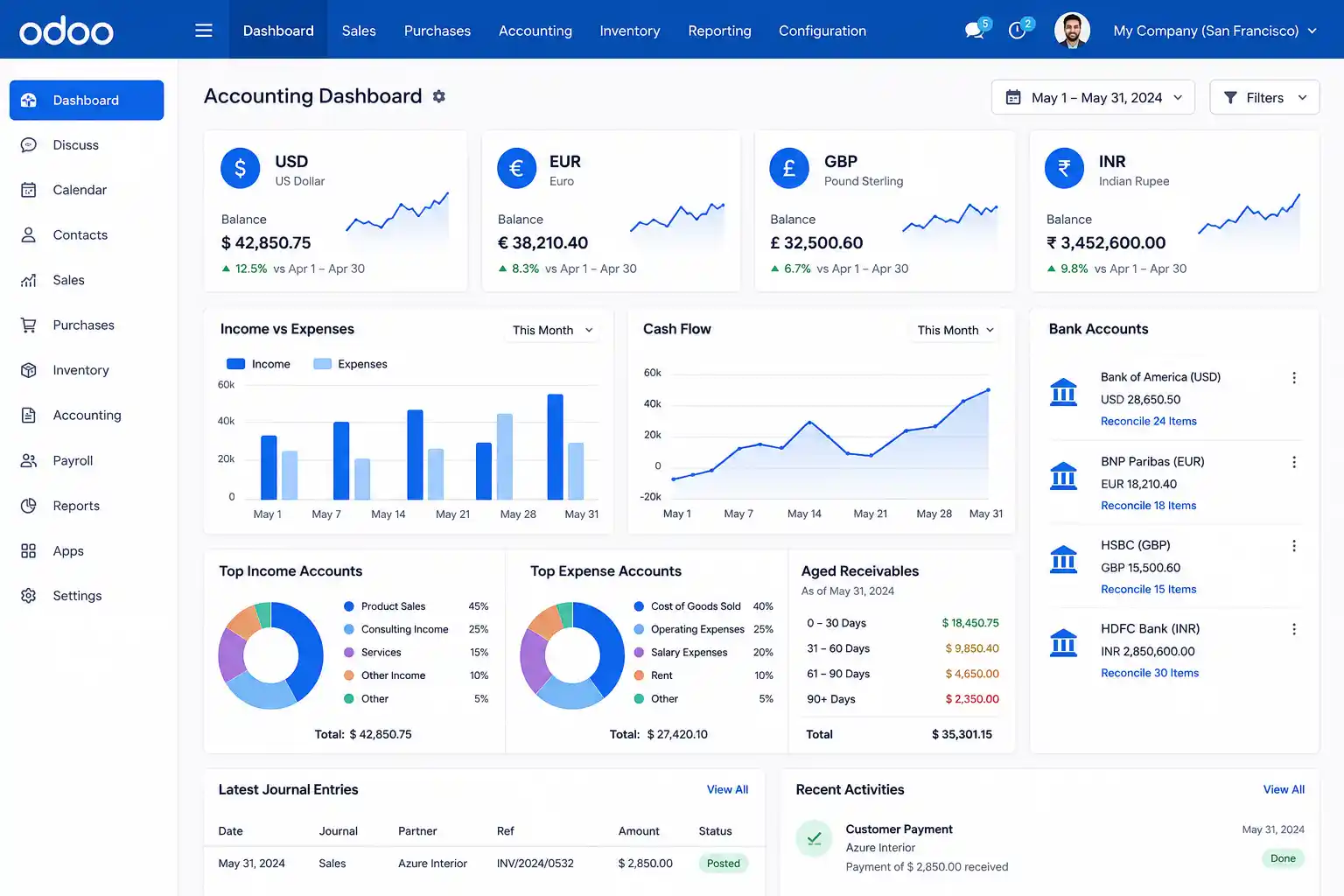Open Bank of America kebab menu
Screen dimensions: 1344x896
(x=1294, y=378)
